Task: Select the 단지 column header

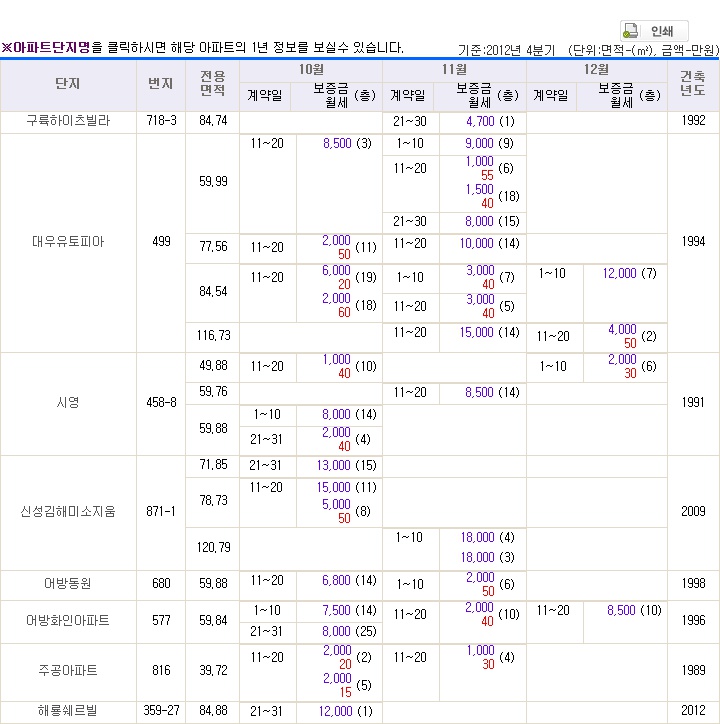Action: click(x=68, y=84)
